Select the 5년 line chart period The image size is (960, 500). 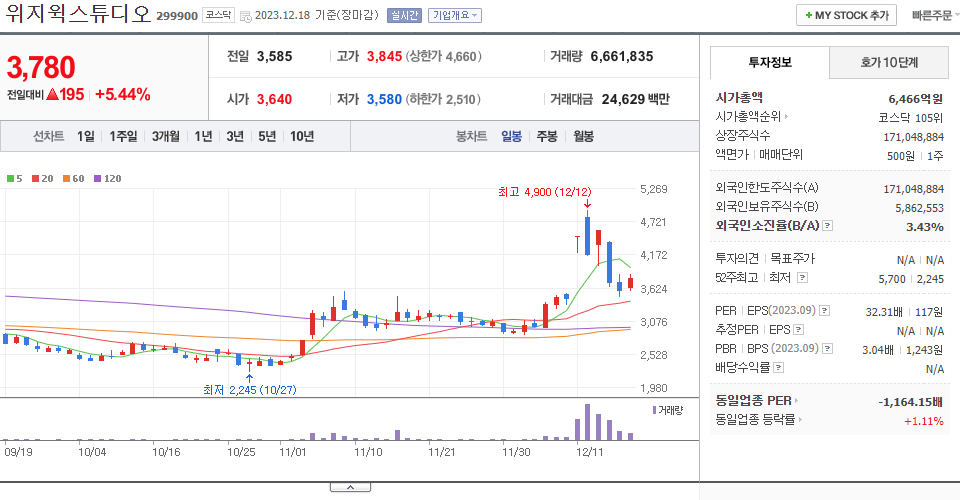[267, 136]
